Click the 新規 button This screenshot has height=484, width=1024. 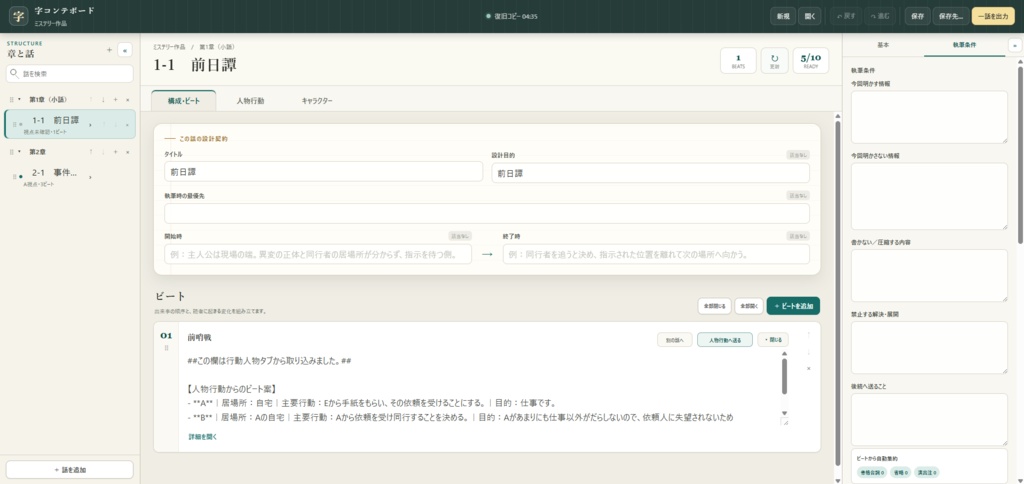(x=783, y=16)
